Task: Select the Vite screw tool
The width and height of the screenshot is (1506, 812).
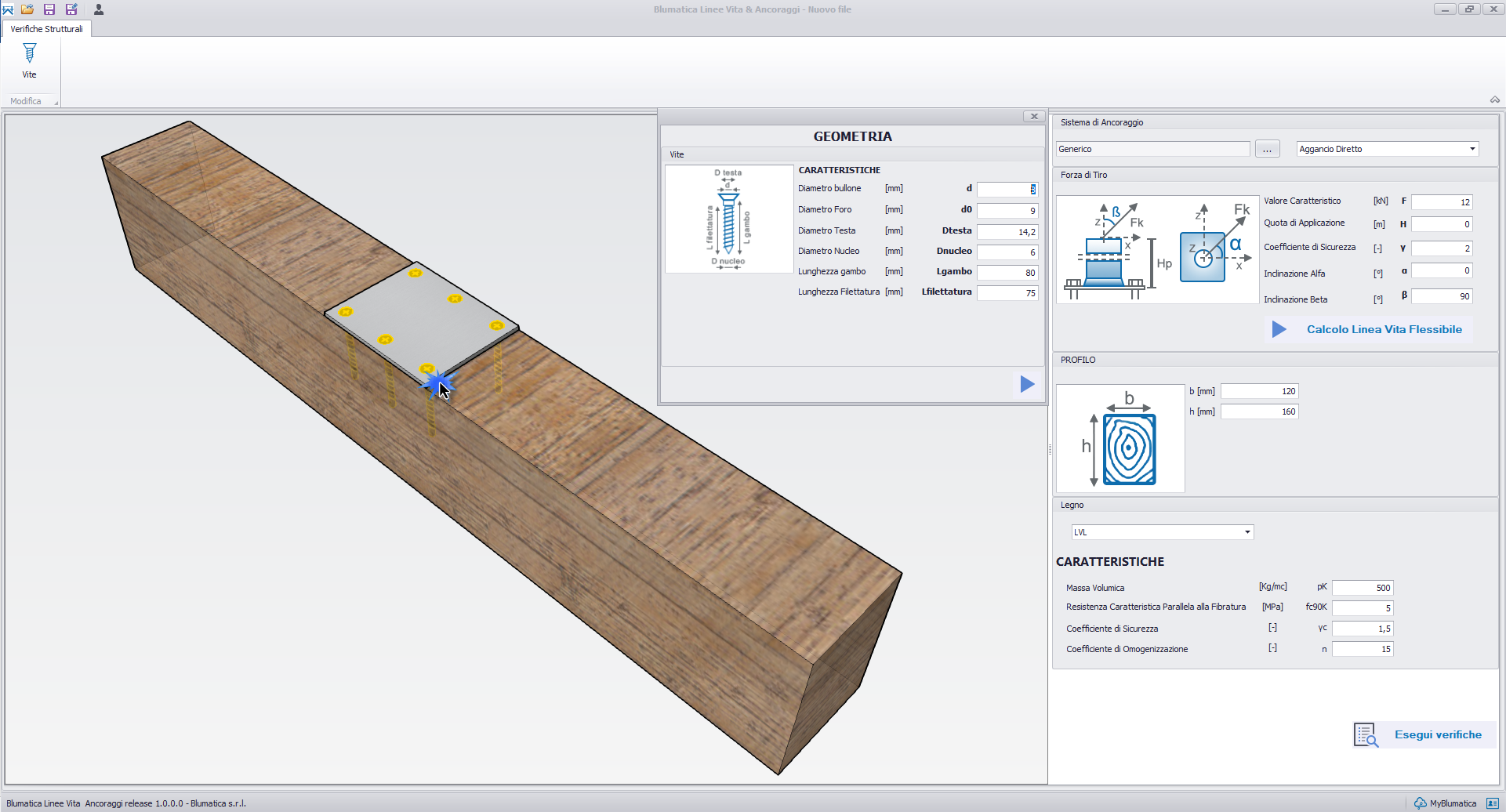Action: (x=29, y=60)
